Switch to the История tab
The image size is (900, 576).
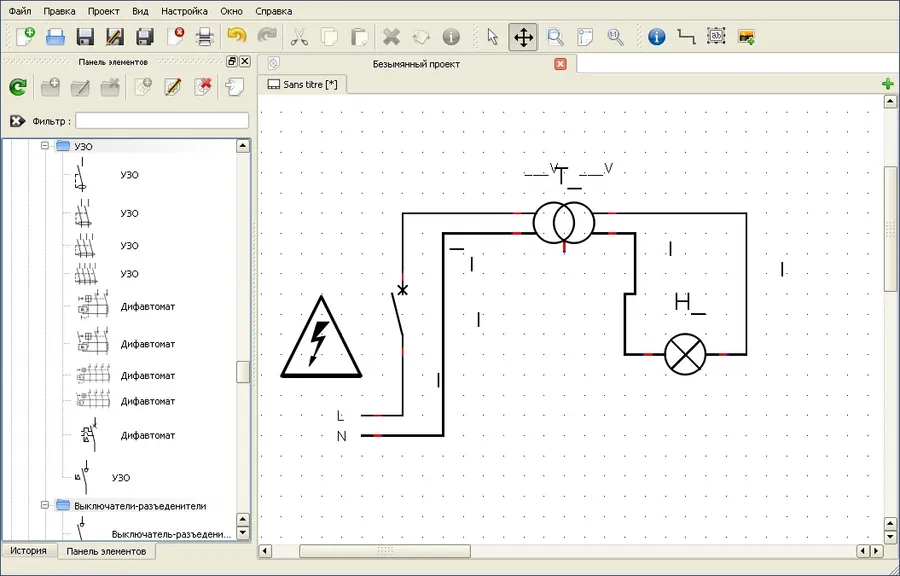(x=29, y=551)
